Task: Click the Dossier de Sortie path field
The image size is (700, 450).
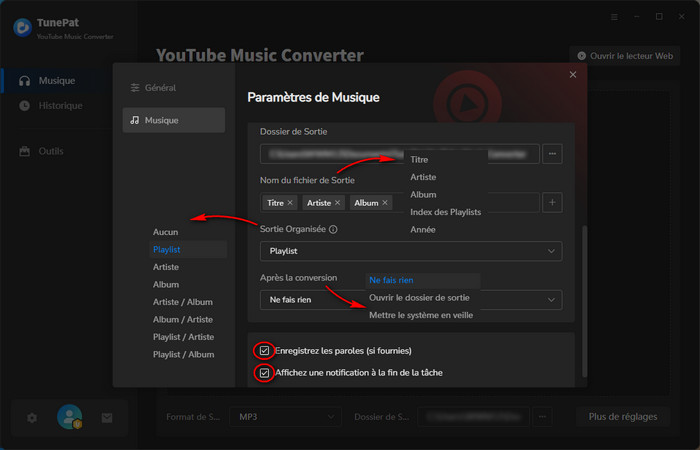Action: pyautogui.click(x=400, y=154)
